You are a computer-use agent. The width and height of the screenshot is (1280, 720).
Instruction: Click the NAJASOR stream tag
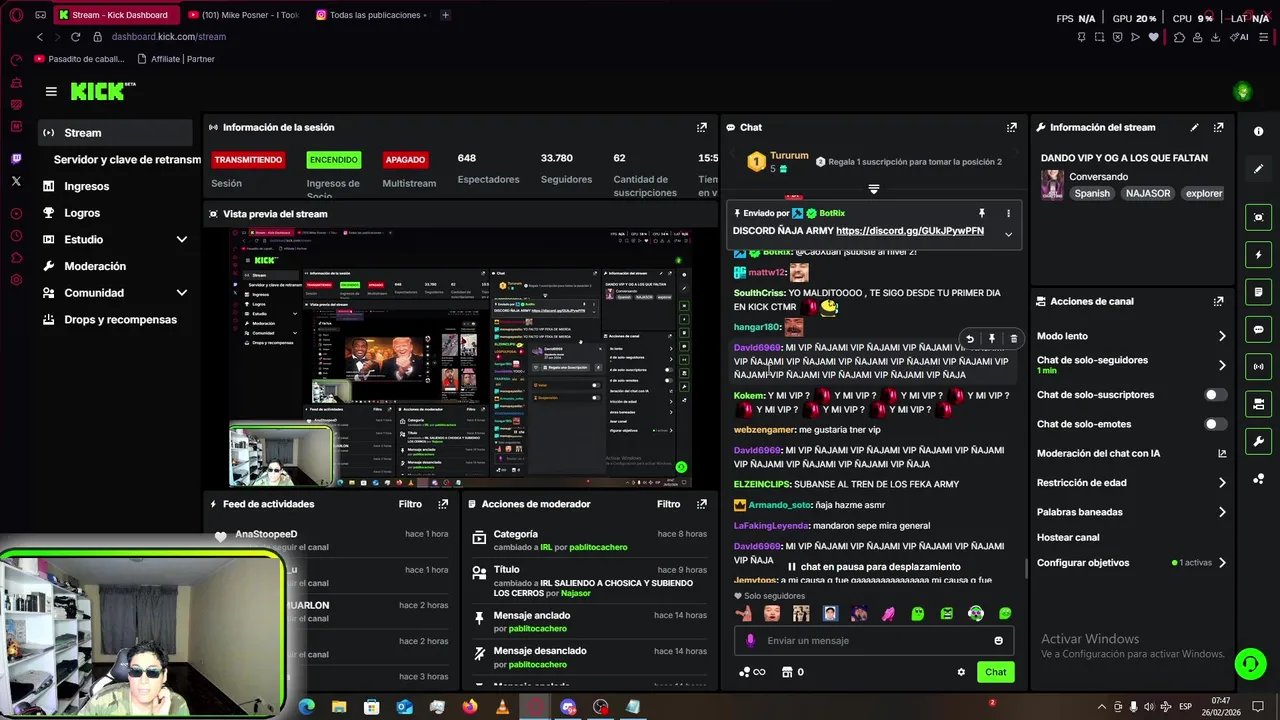tap(1147, 194)
